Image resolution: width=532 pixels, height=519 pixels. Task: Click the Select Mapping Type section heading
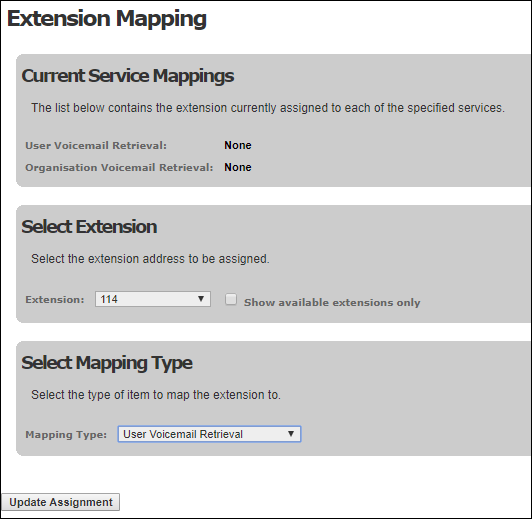[107, 363]
